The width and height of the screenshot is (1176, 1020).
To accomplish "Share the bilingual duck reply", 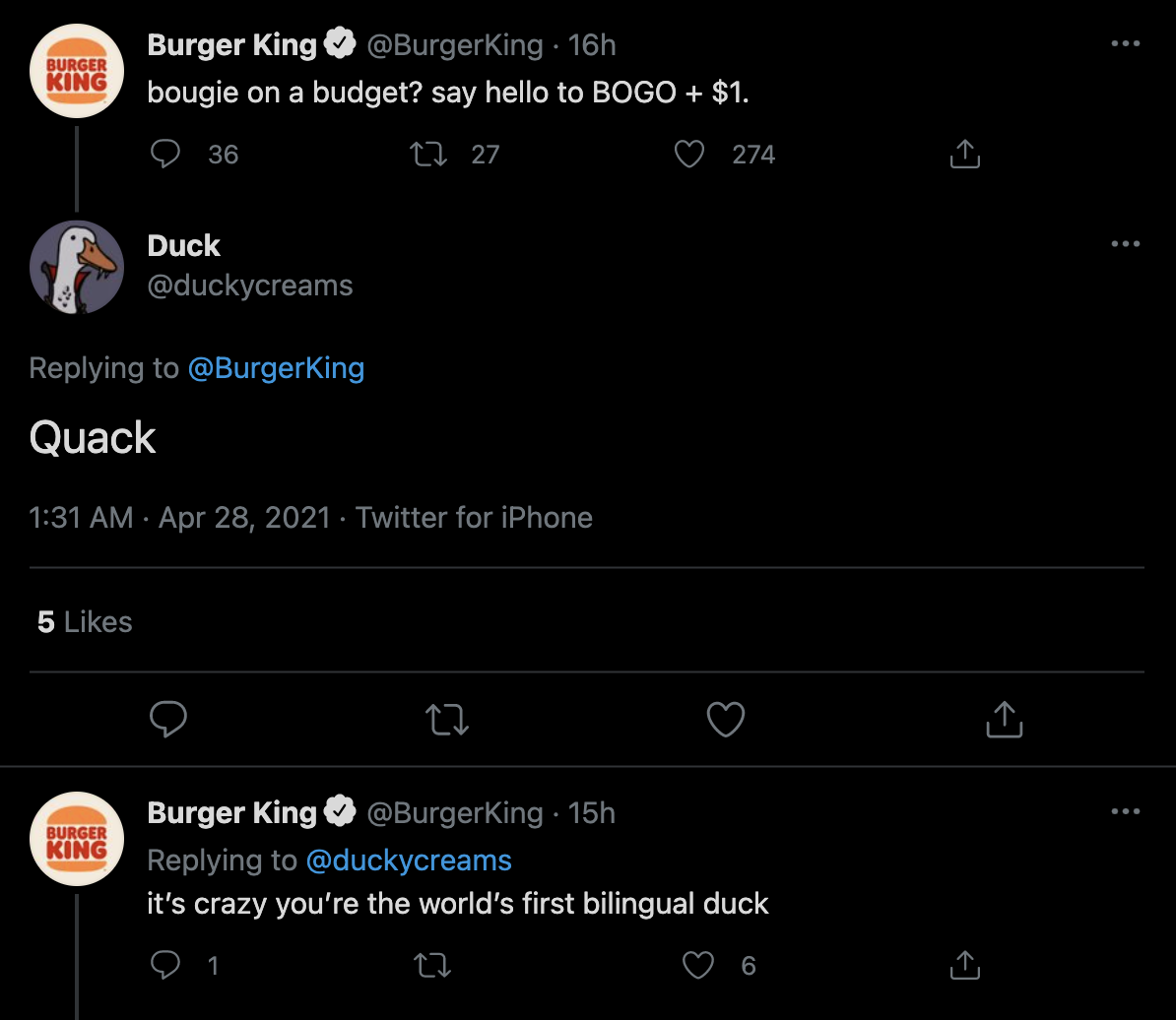I will coord(964,965).
